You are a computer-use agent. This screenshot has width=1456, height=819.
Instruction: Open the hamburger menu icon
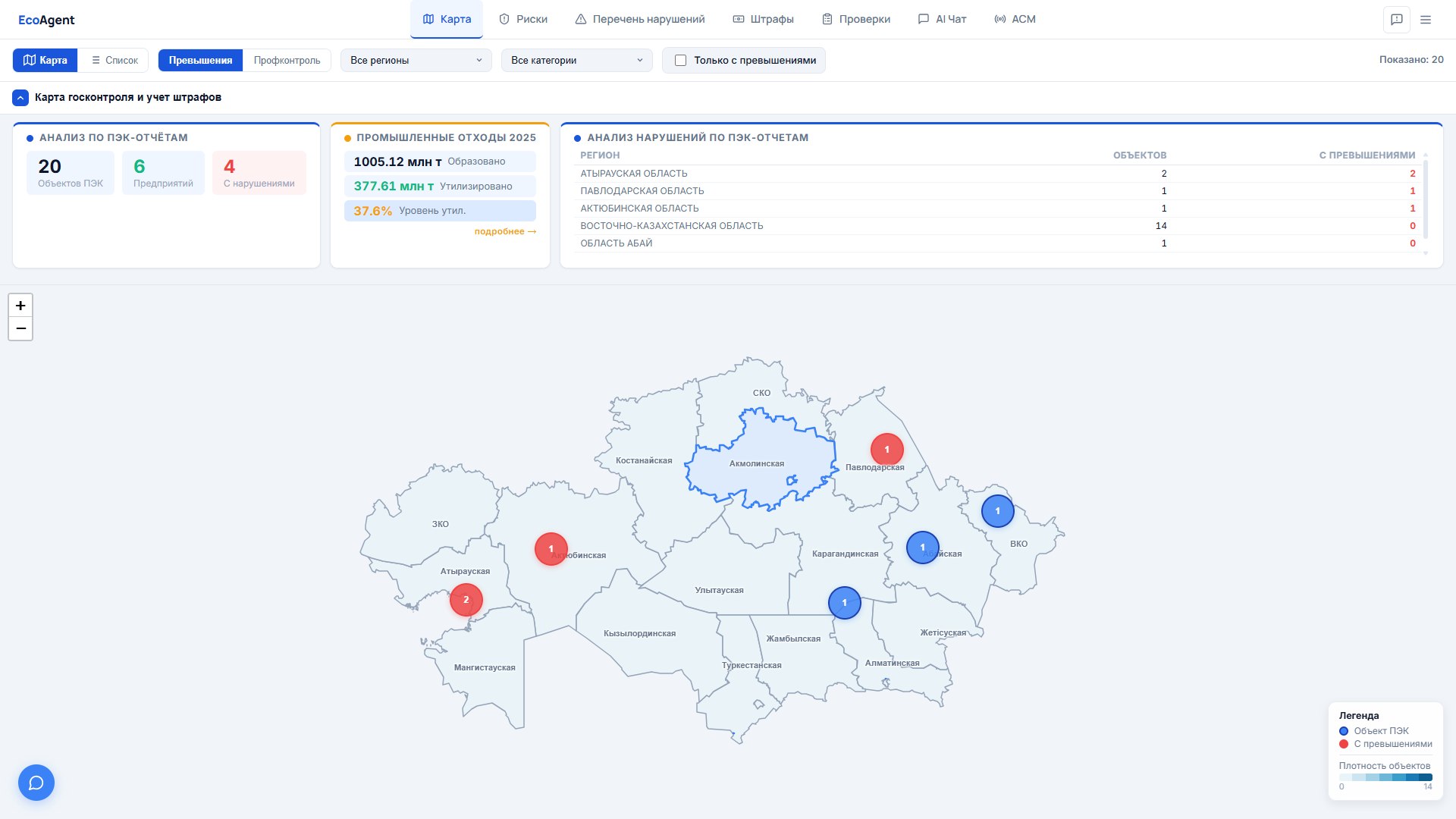tap(1426, 20)
